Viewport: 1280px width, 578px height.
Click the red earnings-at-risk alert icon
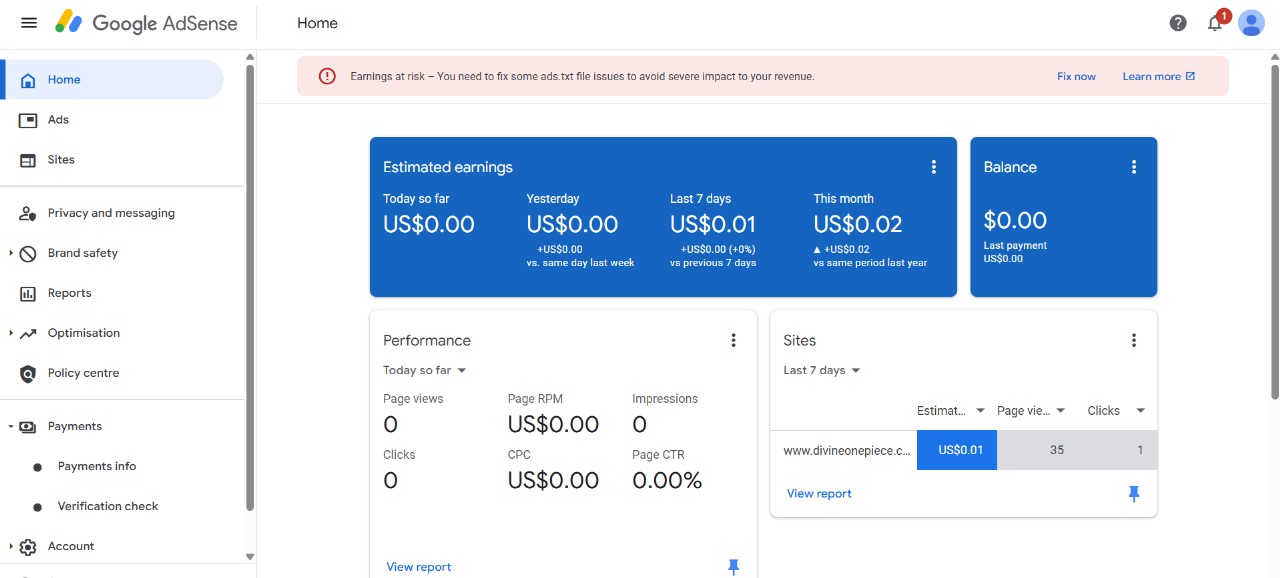(327, 76)
